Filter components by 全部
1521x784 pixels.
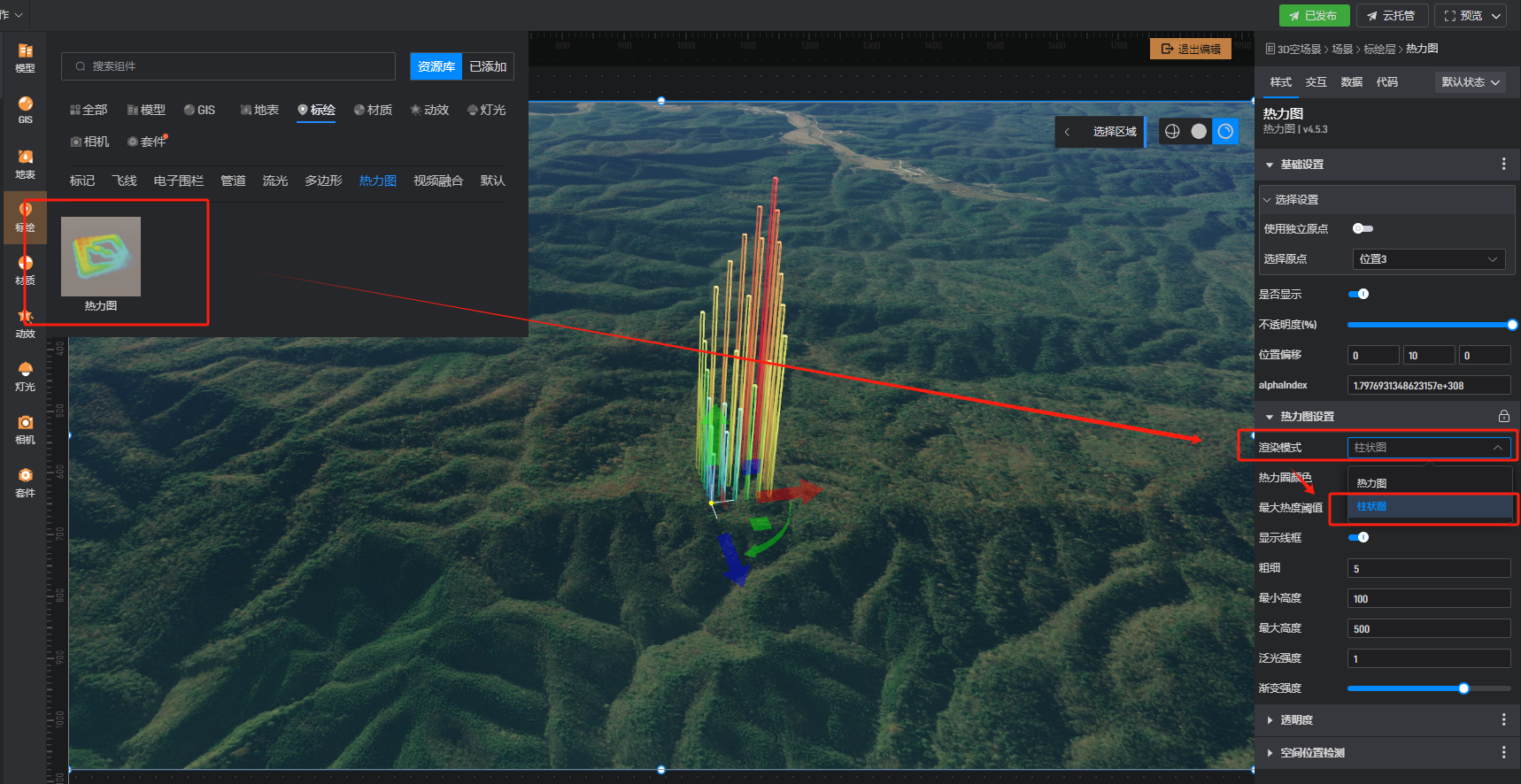[x=89, y=110]
